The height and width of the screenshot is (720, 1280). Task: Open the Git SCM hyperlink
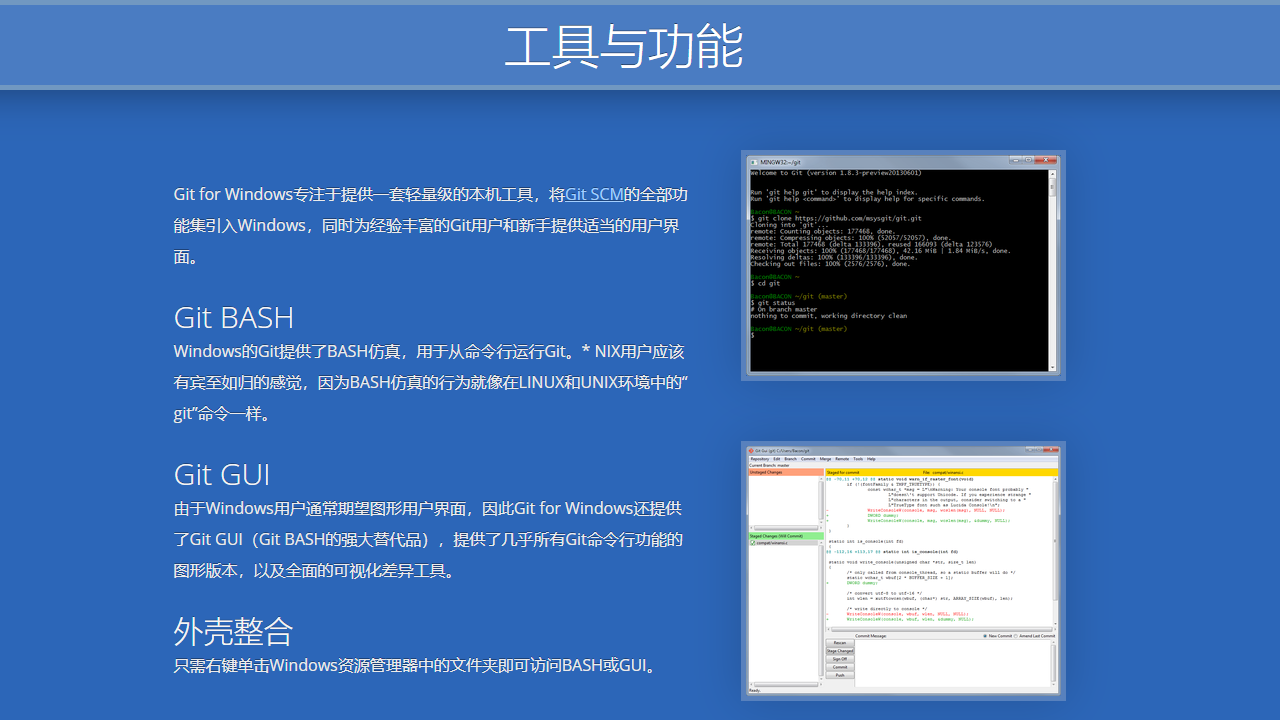point(594,194)
